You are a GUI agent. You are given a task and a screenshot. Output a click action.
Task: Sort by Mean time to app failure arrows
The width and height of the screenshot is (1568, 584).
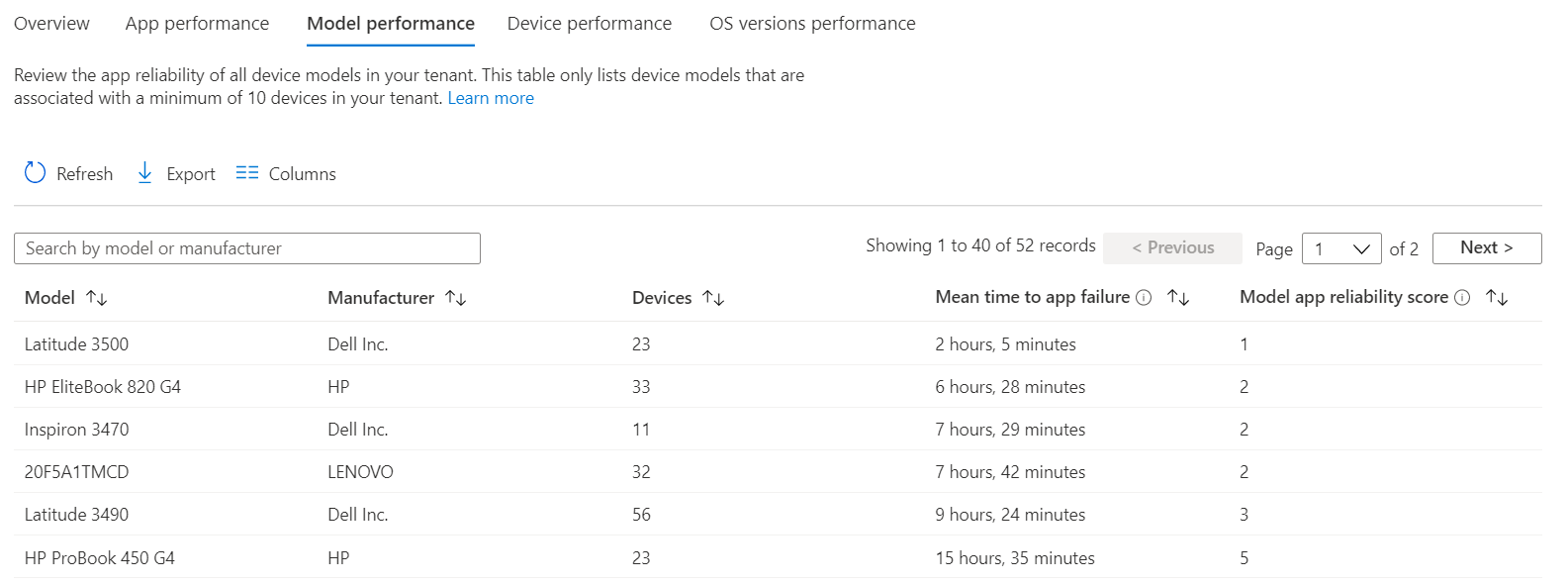tap(1178, 298)
